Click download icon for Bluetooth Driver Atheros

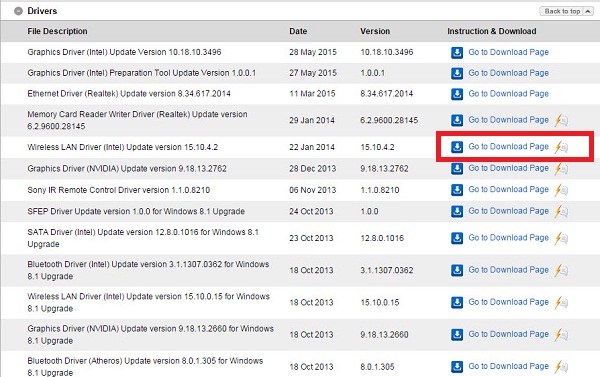[457, 367]
